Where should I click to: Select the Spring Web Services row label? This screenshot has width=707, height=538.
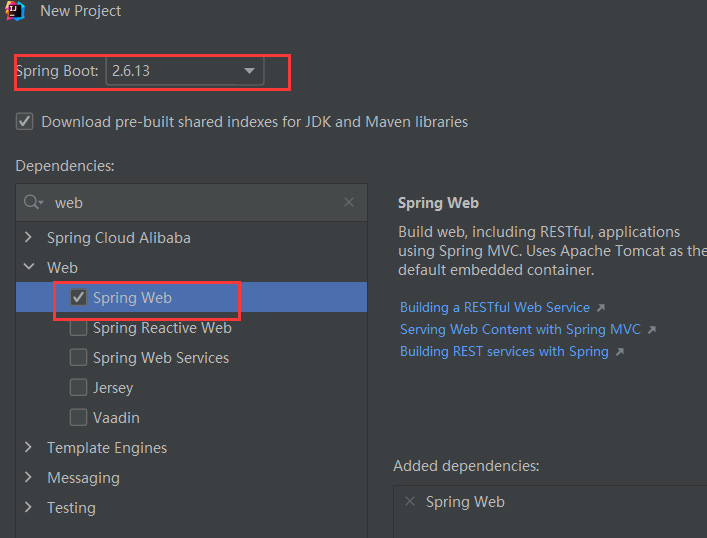(161, 358)
